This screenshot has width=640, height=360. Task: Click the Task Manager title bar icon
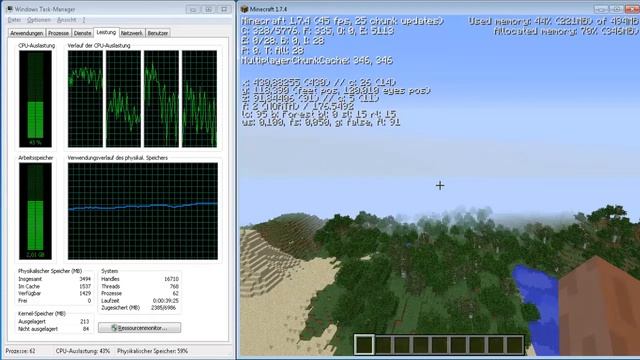9,9
